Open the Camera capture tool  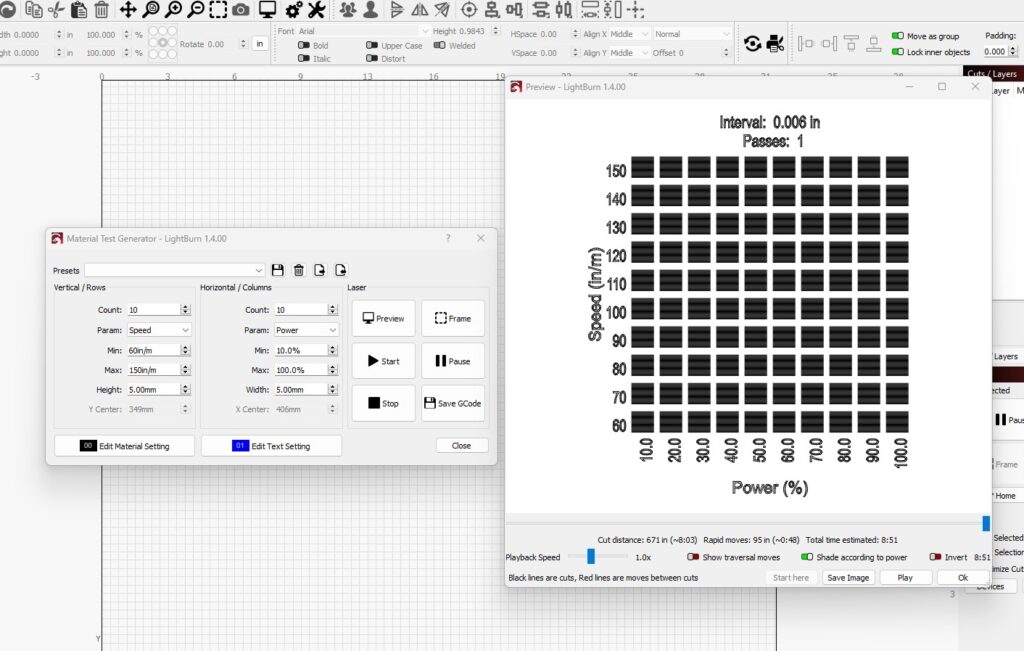[x=241, y=9]
